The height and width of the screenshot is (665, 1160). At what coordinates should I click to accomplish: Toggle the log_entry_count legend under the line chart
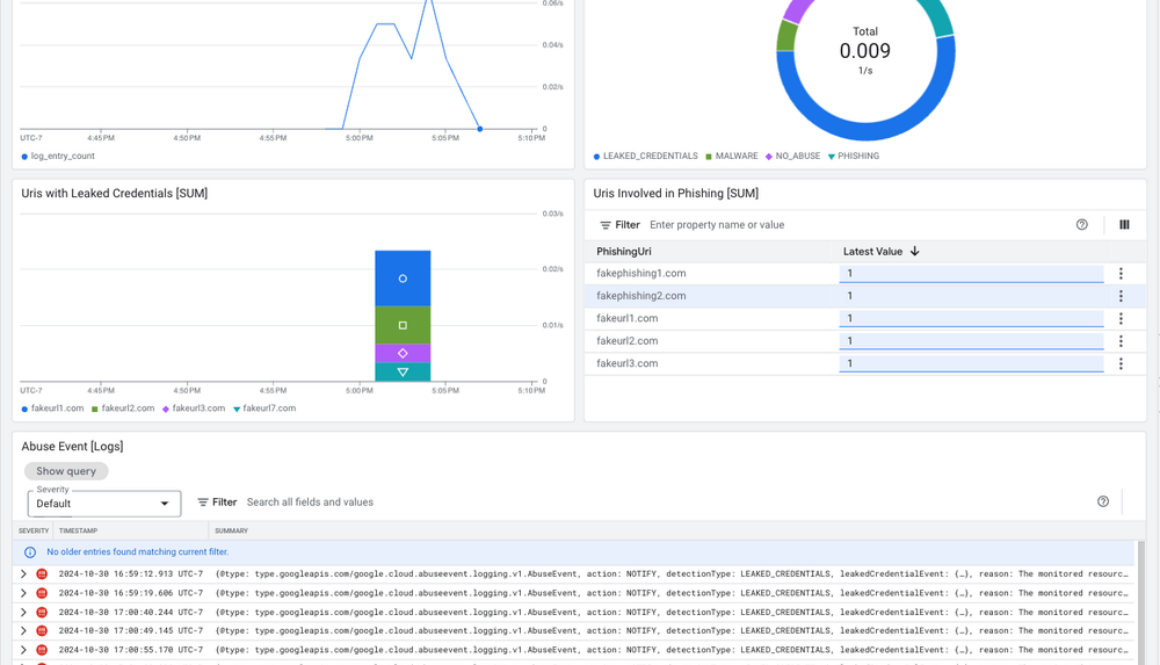(x=60, y=155)
